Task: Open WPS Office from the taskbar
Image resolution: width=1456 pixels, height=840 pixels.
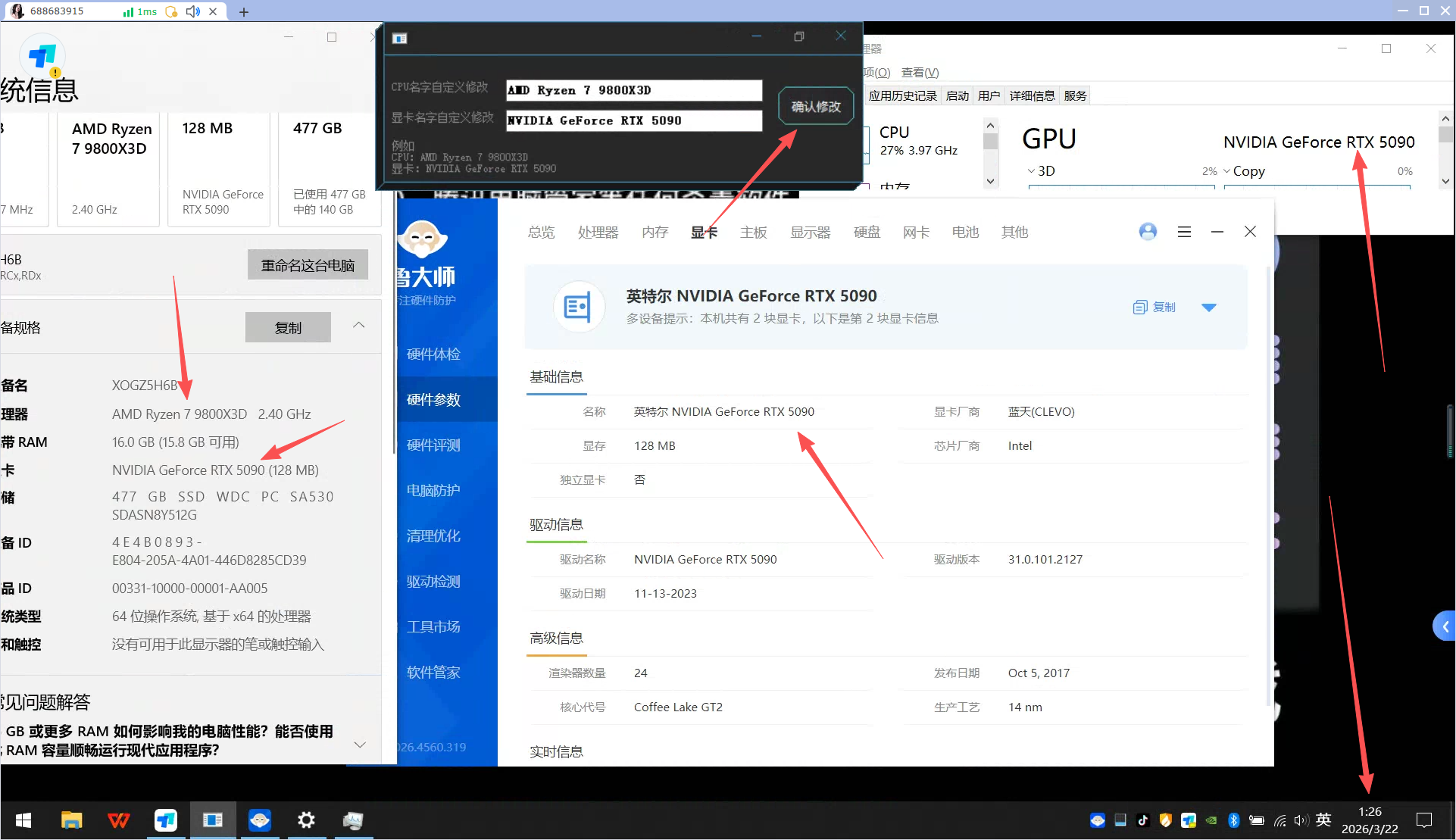Action: (119, 820)
